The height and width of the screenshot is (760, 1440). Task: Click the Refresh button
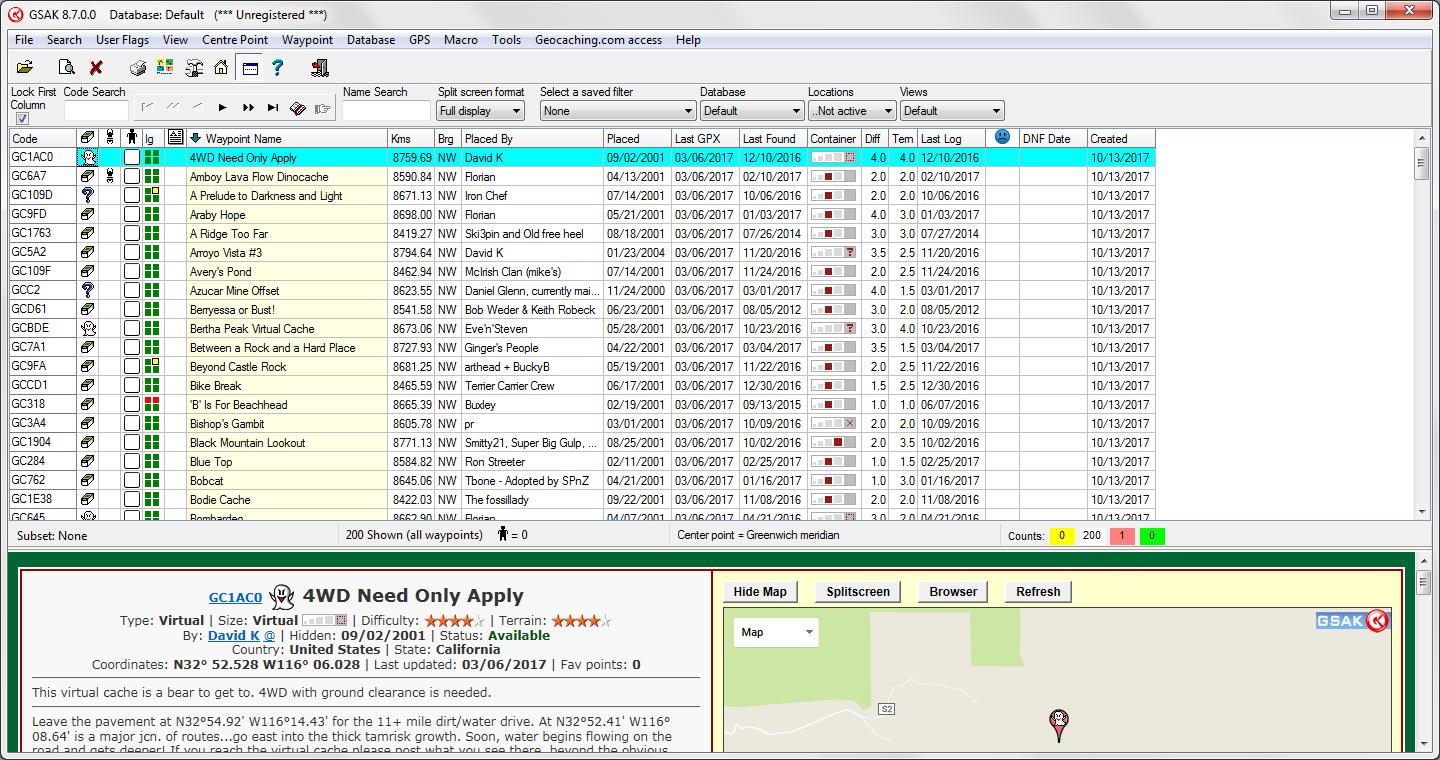(1038, 592)
